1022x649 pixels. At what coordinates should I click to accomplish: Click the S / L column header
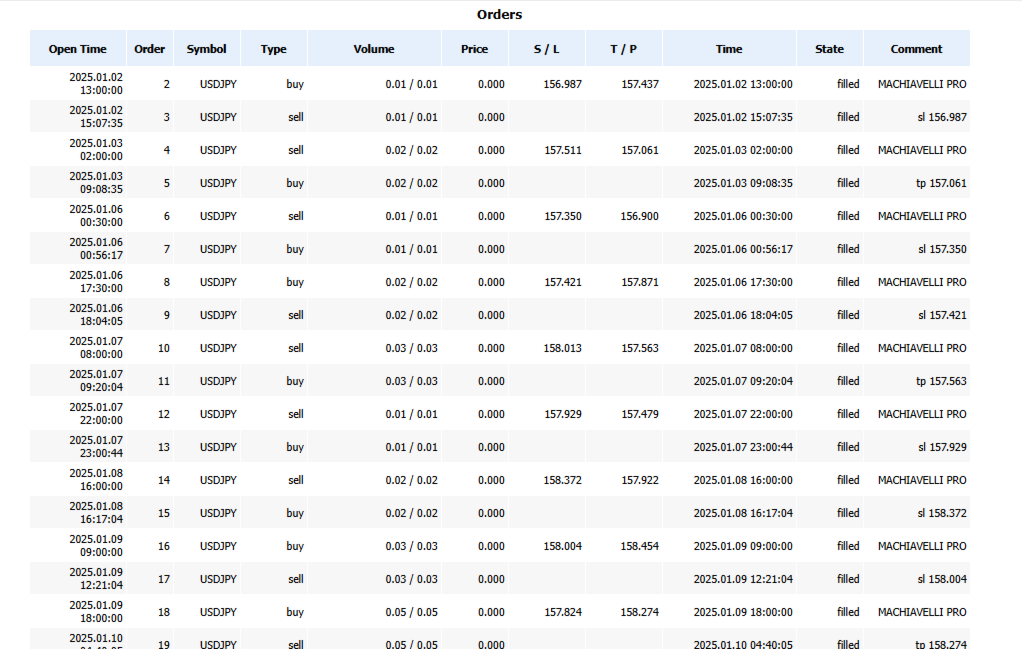[x=547, y=49]
